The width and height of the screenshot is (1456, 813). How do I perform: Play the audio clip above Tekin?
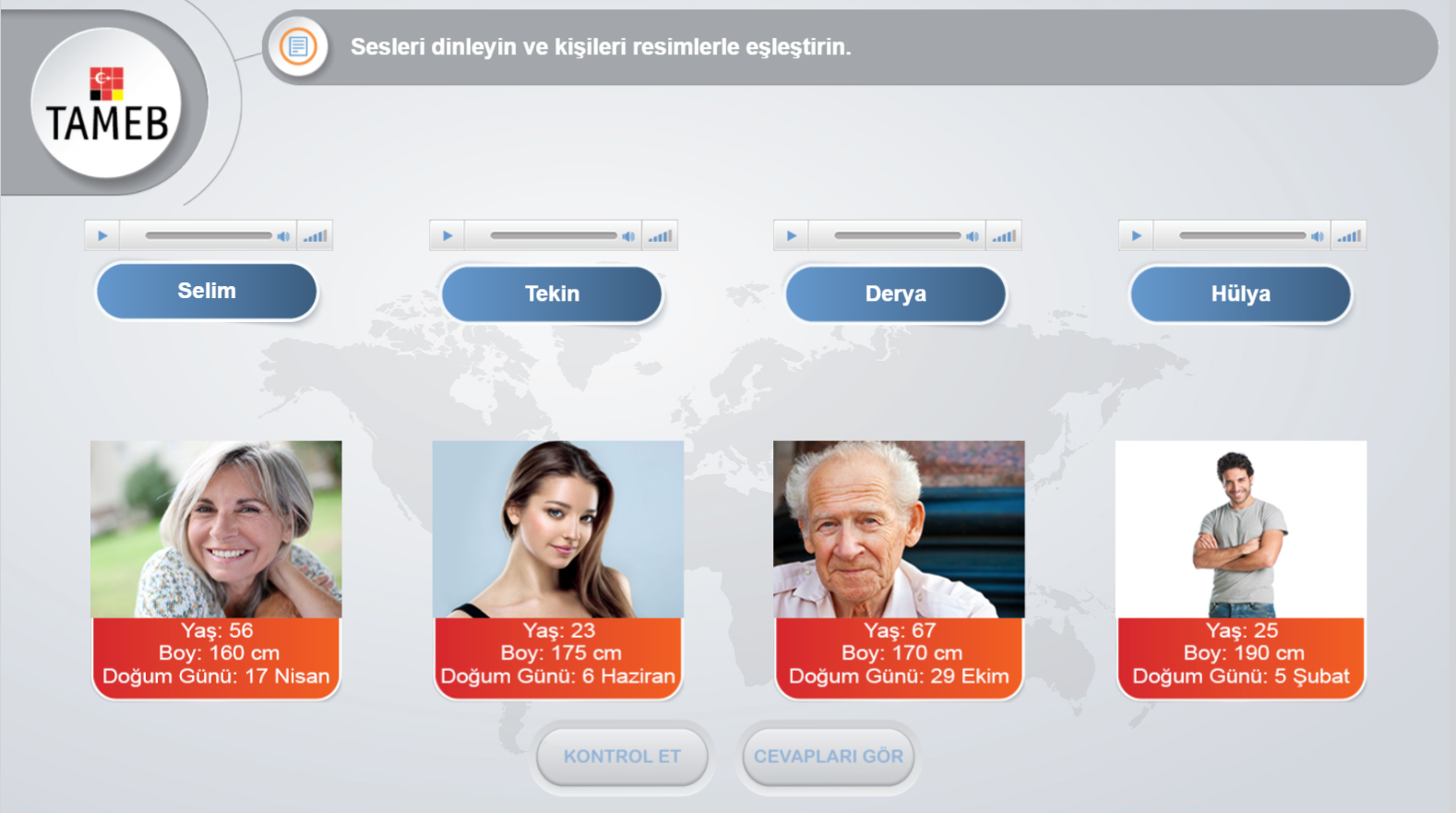(x=448, y=236)
